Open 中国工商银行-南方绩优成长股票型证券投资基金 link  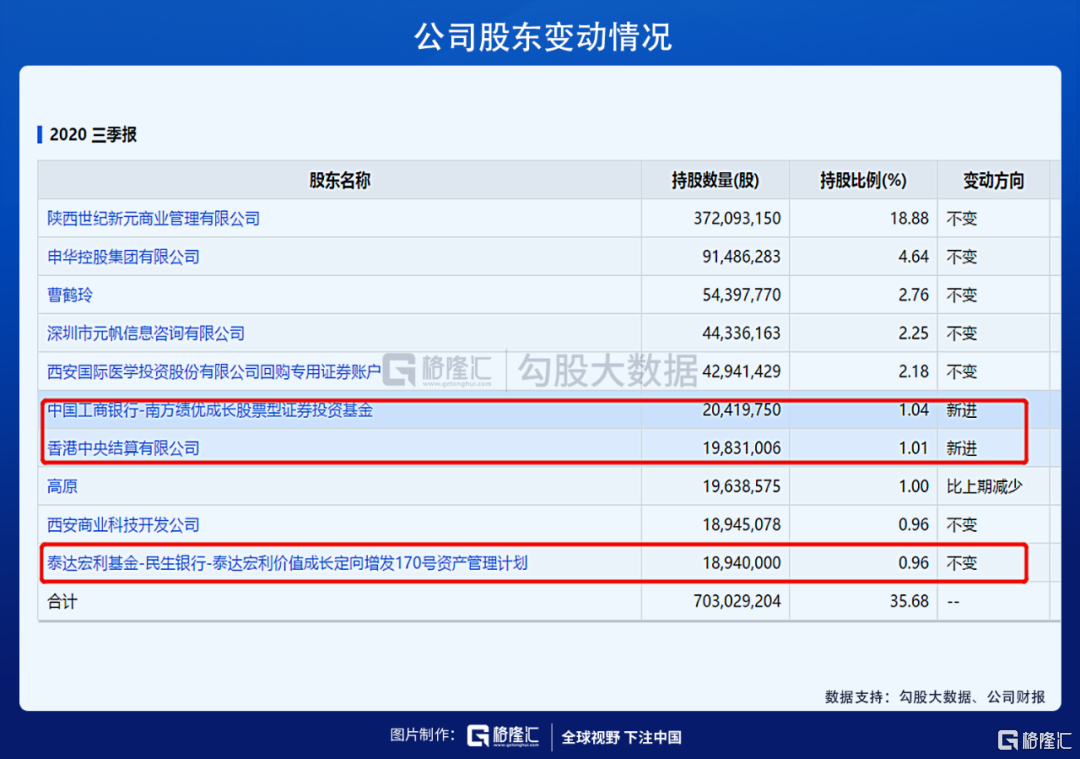pyautogui.click(x=210, y=410)
